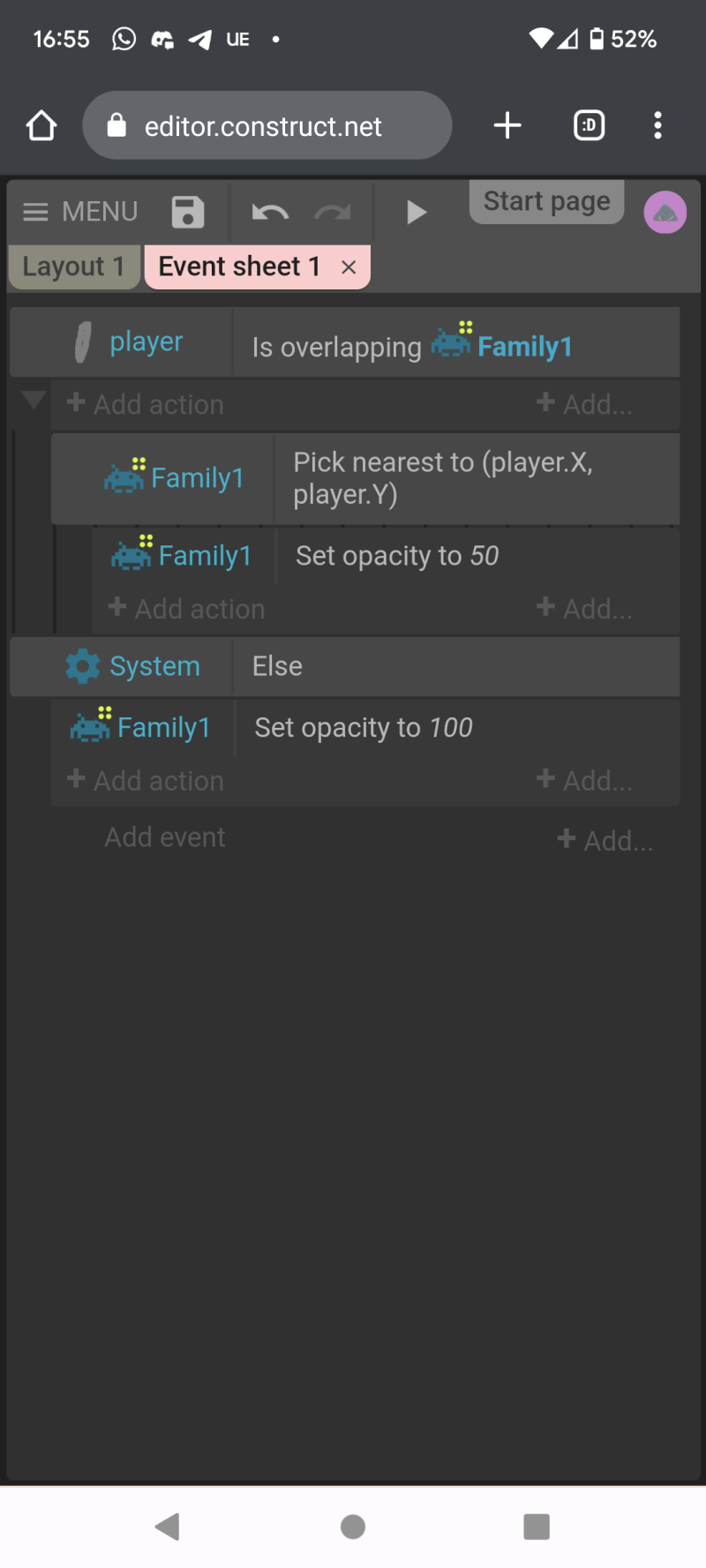
Task: Tap the editor.construct.net address bar
Action: click(x=267, y=125)
